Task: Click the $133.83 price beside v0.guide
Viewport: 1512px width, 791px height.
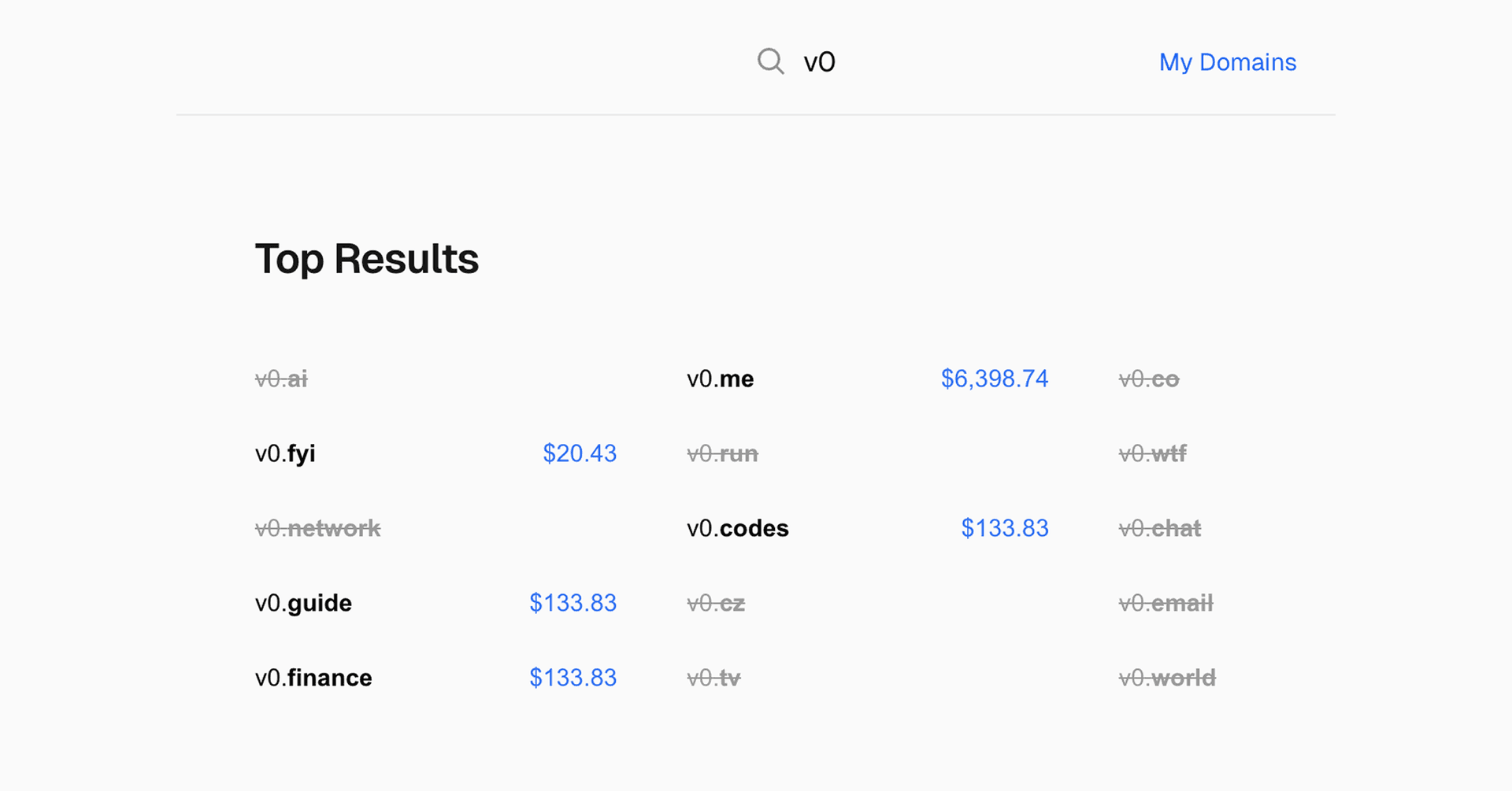Action: click(573, 603)
